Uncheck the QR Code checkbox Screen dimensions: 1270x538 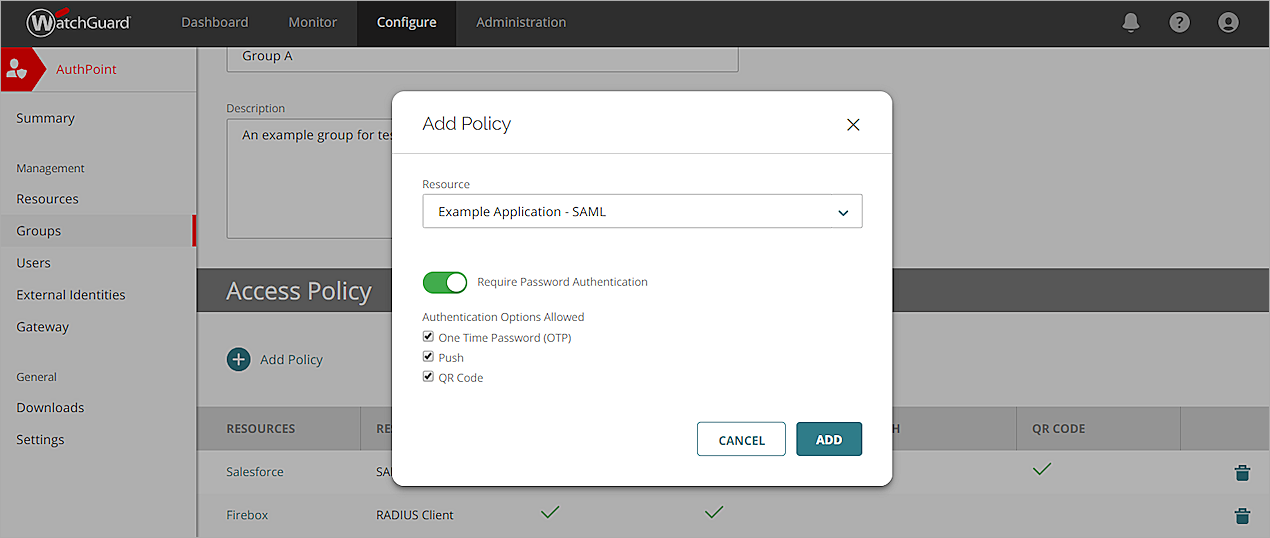point(429,377)
